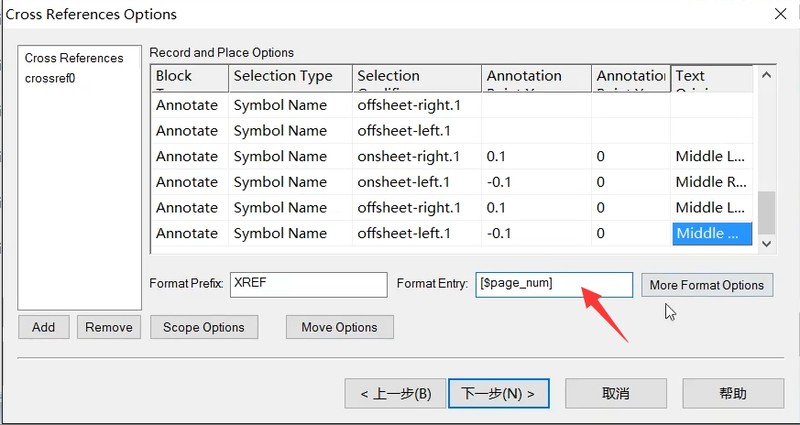Image resolution: width=800 pixels, height=425 pixels.
Task: Click scroll down arrow in options table
Action: [x=766, y=244]
